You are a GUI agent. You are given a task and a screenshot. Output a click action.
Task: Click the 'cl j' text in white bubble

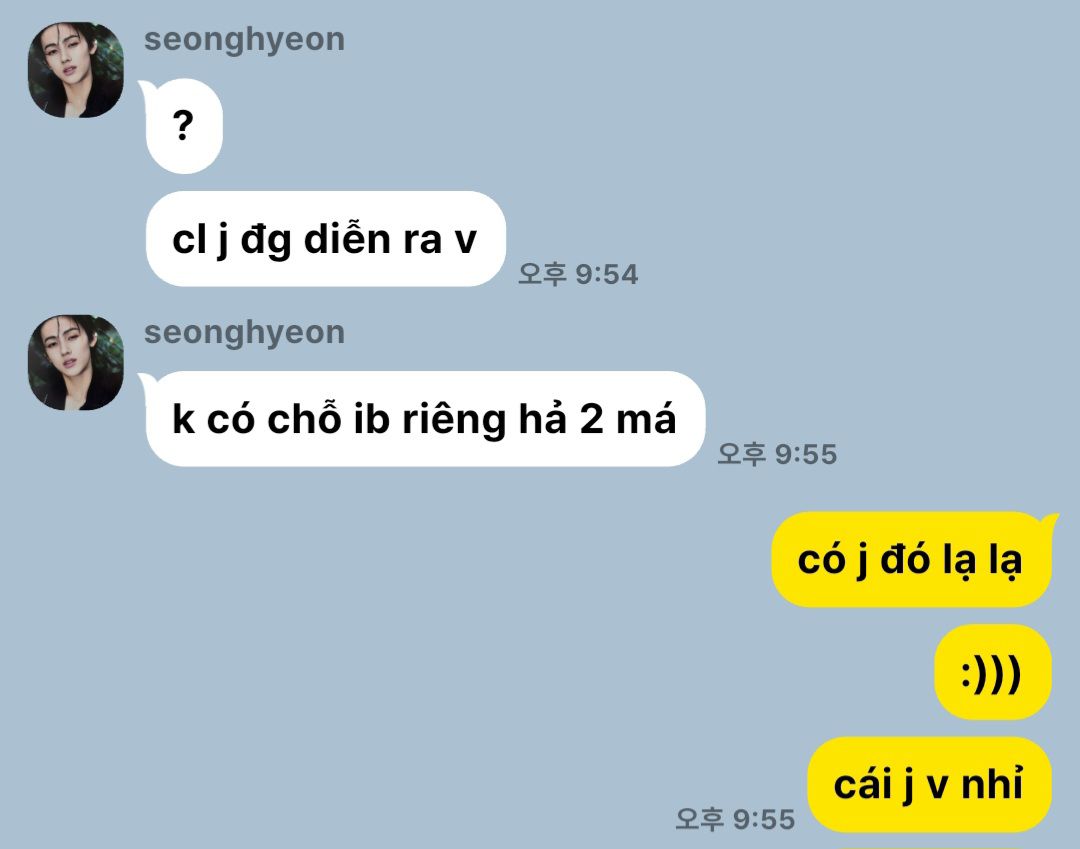[200, 241]
